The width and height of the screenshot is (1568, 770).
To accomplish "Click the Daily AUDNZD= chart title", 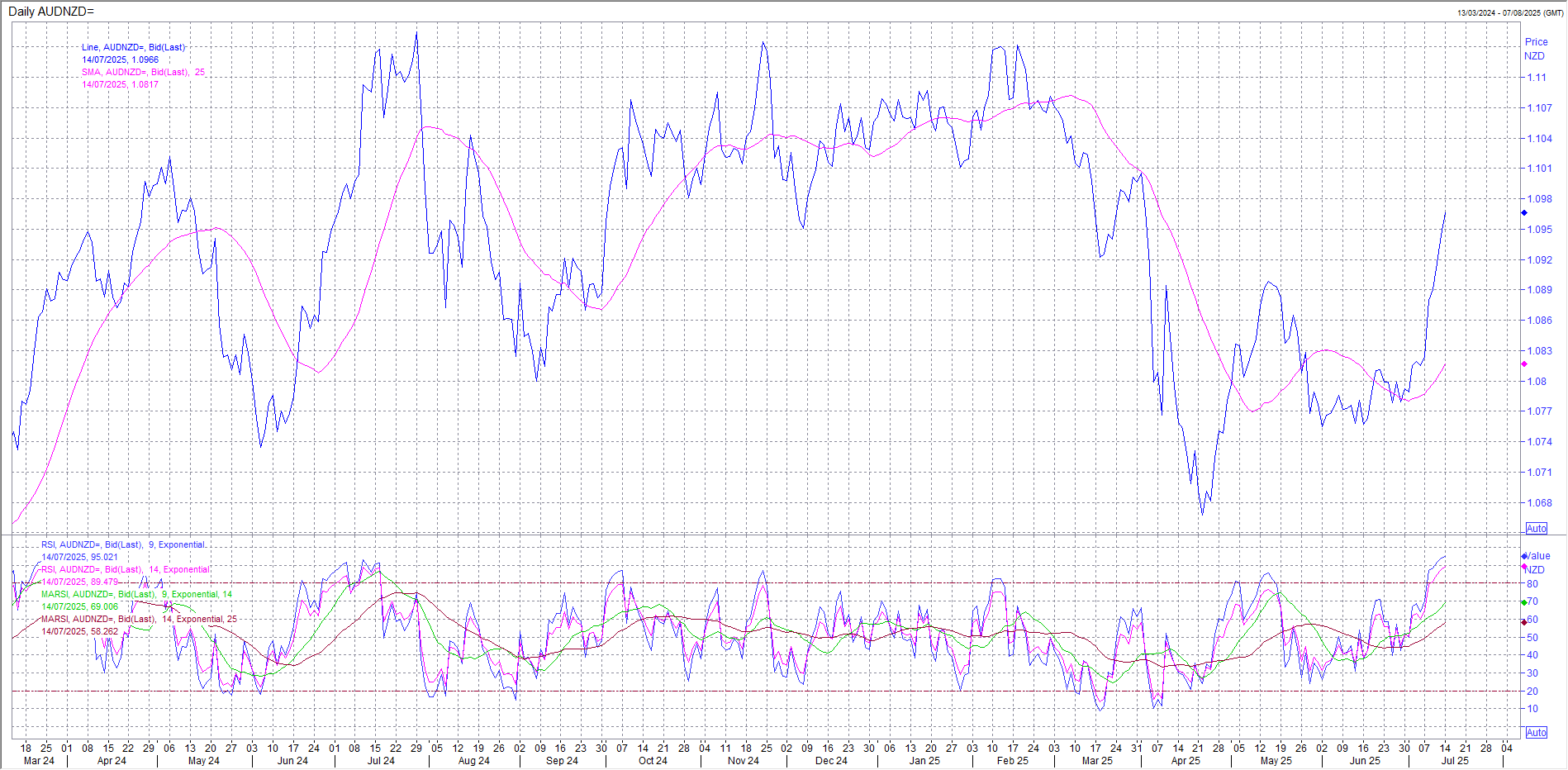I will 51,12.
